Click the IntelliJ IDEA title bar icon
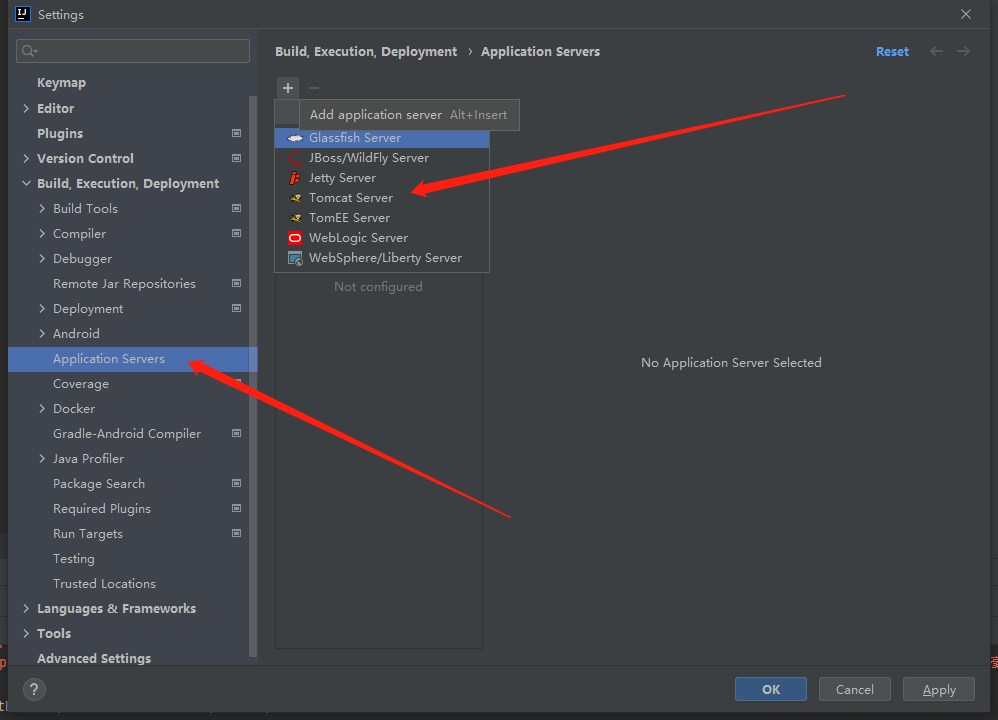This screenshot has width=998, height=720. 23,14
